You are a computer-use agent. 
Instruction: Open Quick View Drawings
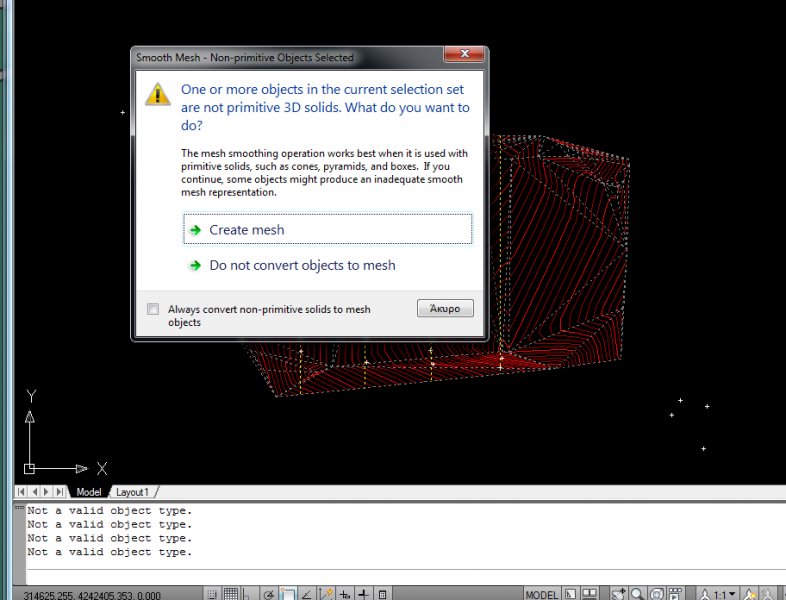[590, 594]
